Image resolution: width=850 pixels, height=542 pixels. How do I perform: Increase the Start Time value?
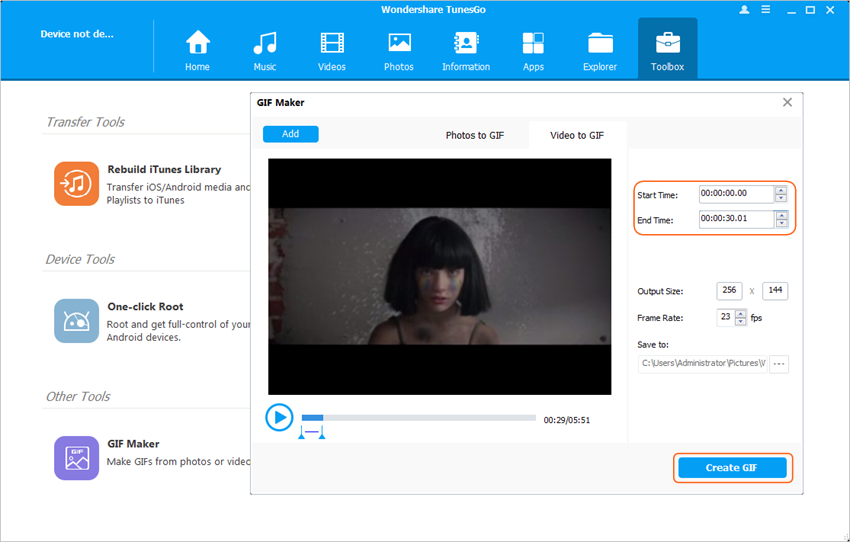click(781, 190)
